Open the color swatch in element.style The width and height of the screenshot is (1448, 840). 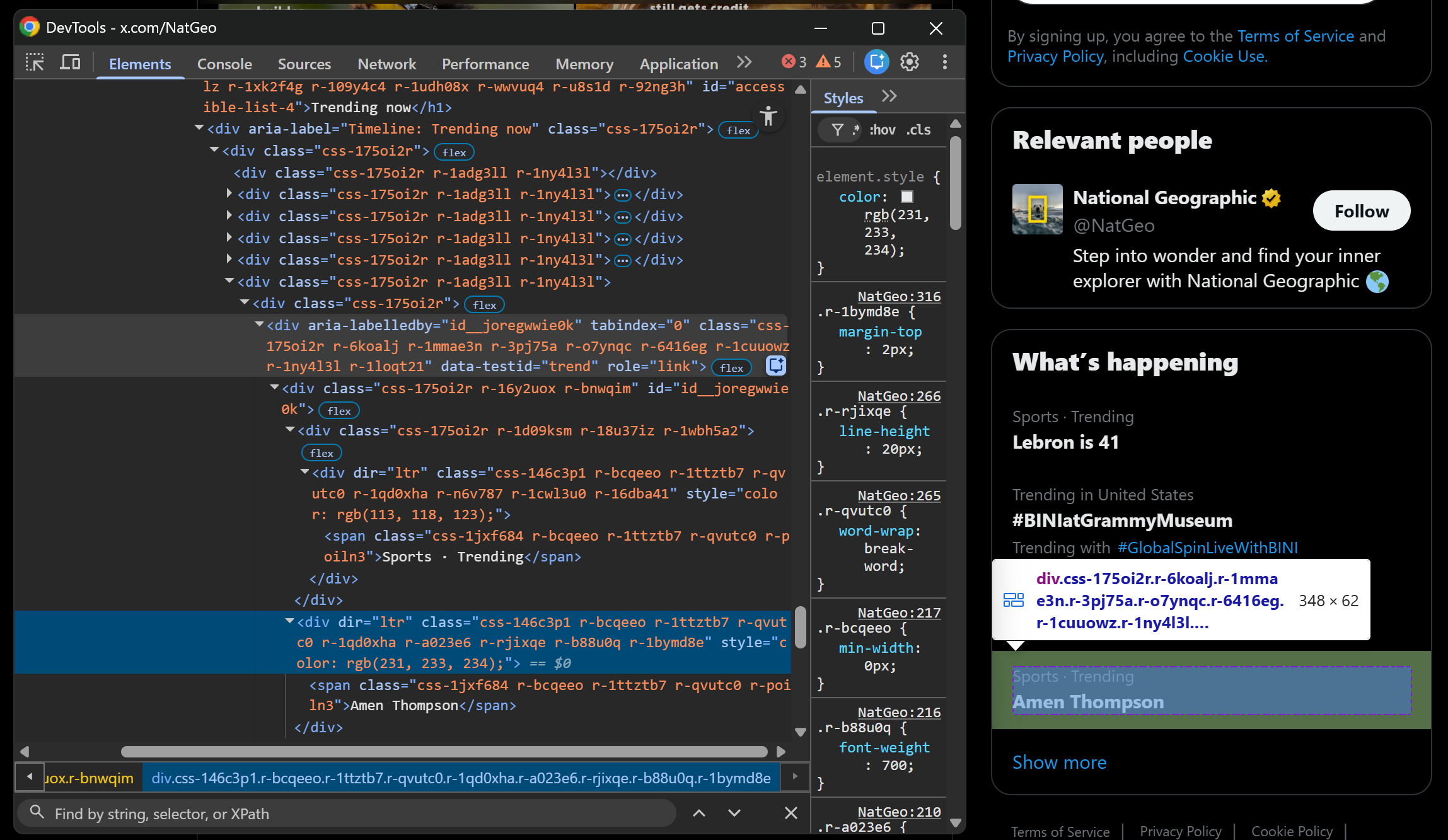click(906, 197)
